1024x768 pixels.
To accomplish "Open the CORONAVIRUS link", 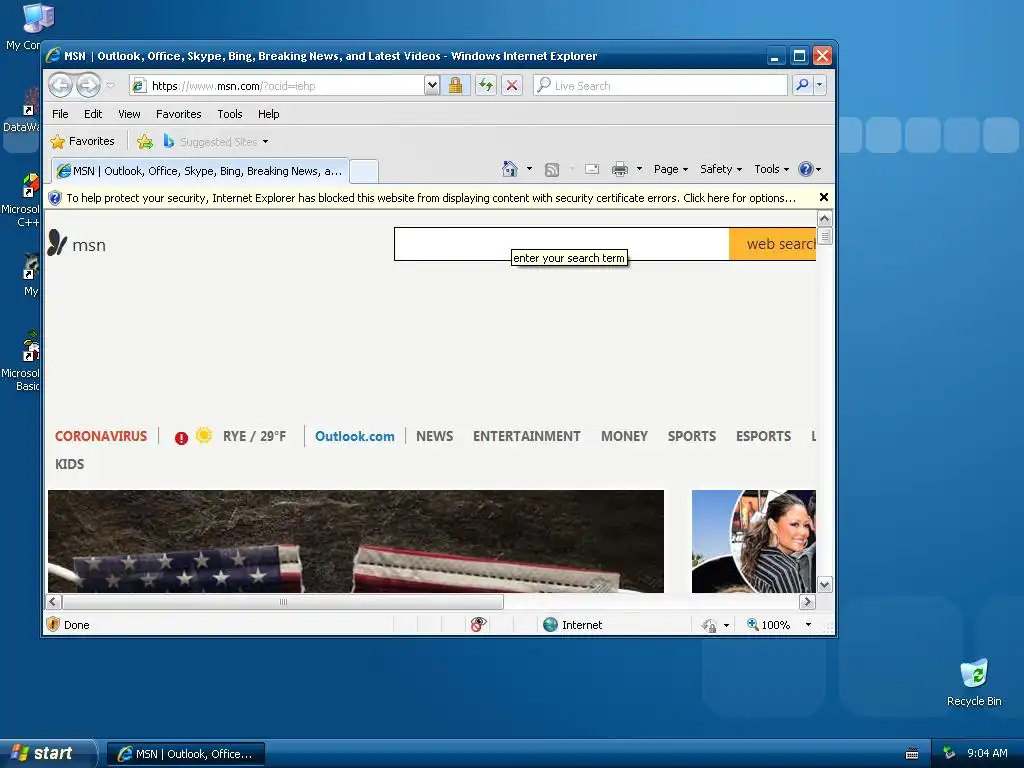I will [101, 436].
